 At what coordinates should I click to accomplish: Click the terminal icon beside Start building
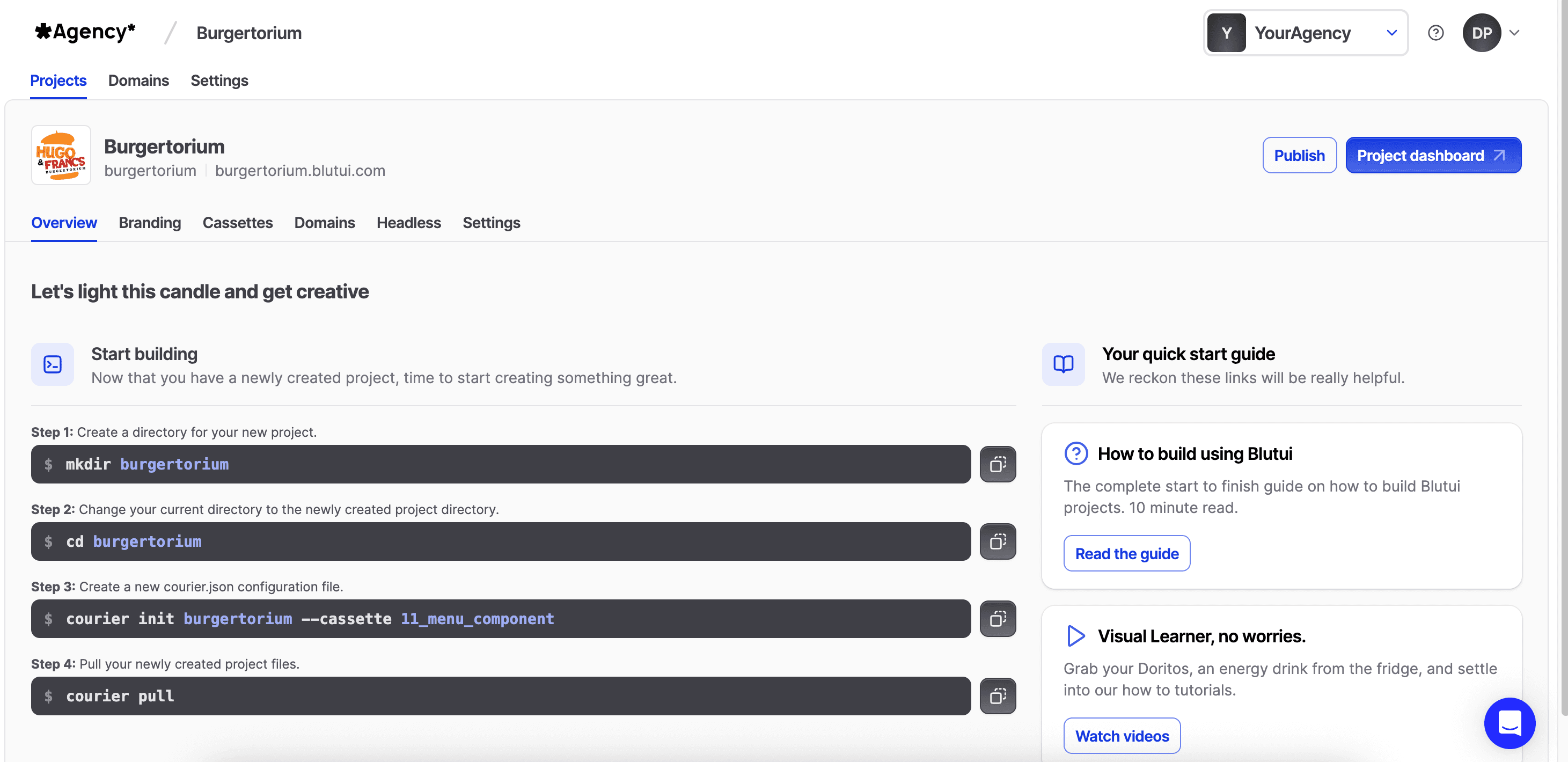pos(53,364)
